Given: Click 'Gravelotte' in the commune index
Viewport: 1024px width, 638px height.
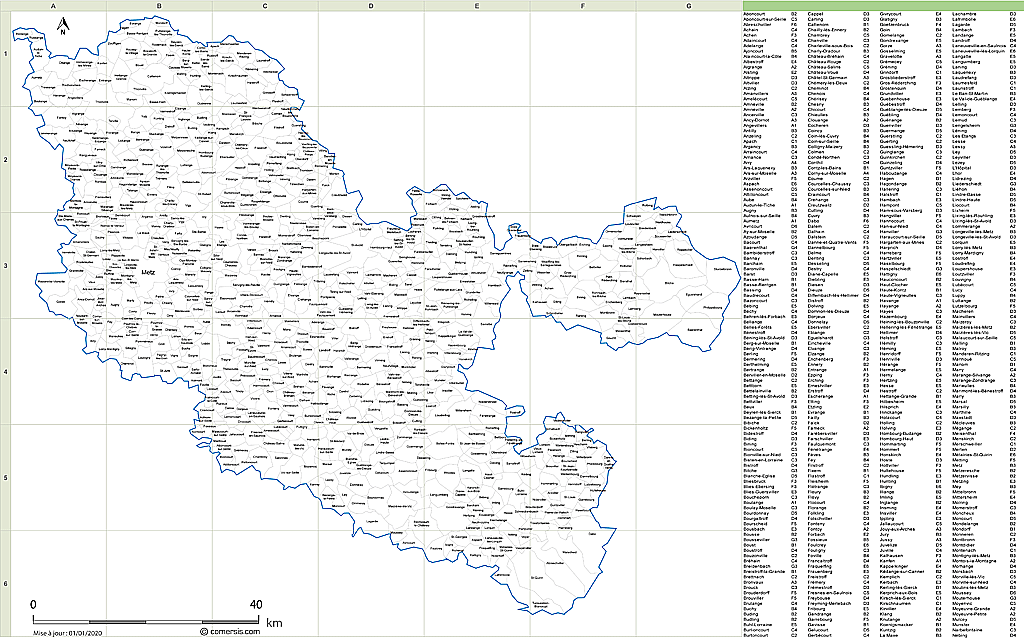Looking at the screenshot, I should point(891,56).
